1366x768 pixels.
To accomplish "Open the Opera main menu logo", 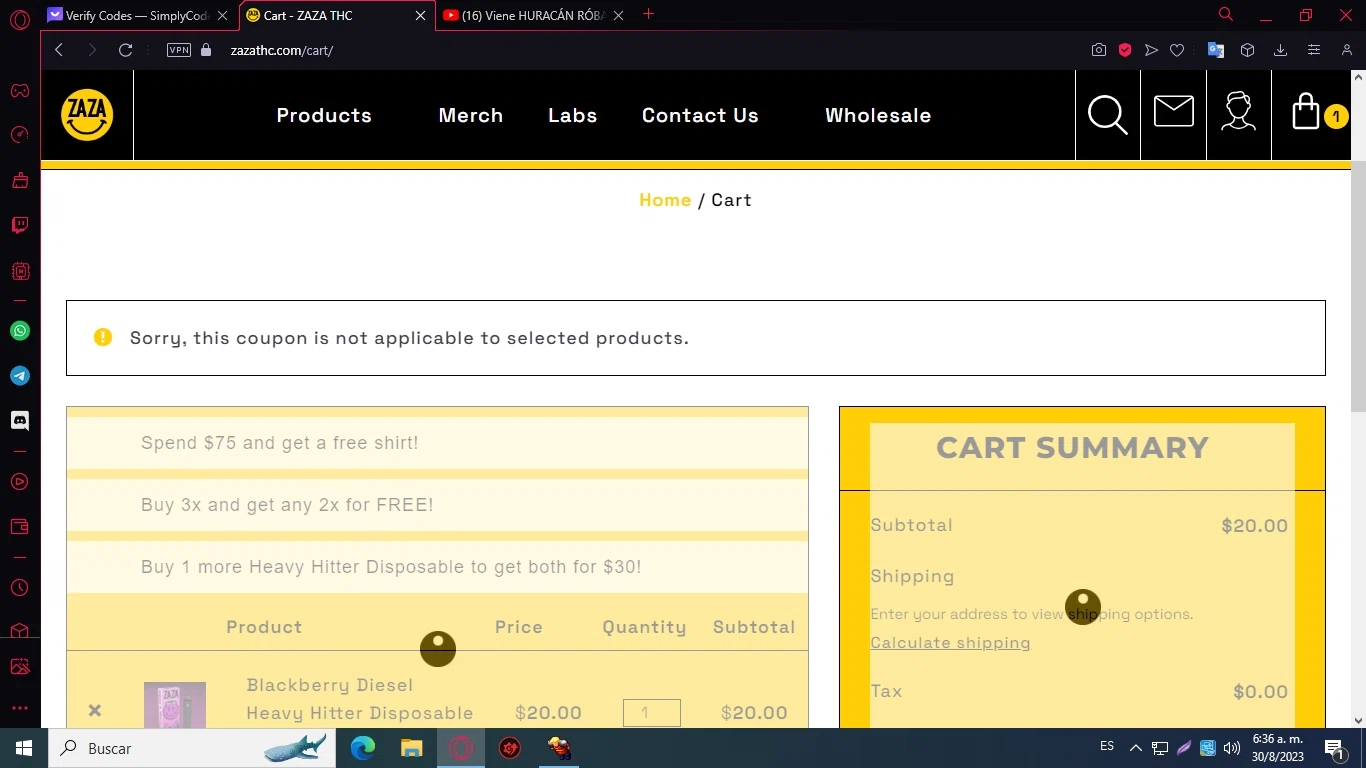I will click(20, 20).
